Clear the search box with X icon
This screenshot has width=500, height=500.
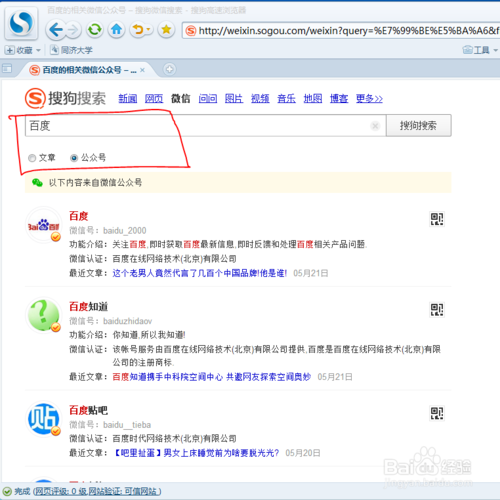(375, 126)
